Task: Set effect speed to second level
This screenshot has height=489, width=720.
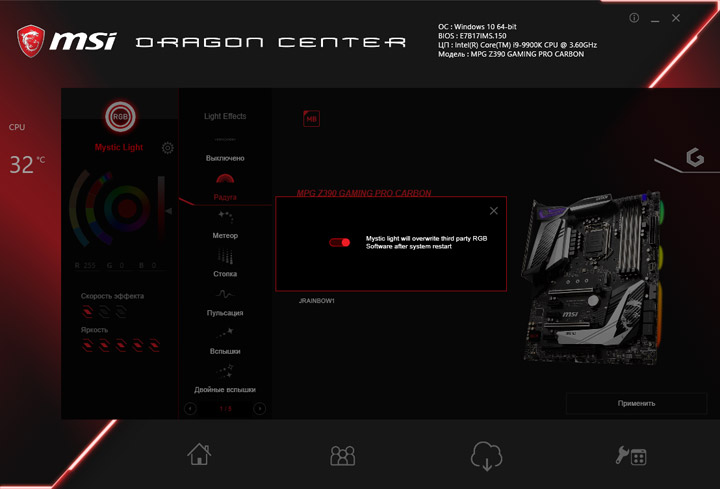Action: pos(104,312)
